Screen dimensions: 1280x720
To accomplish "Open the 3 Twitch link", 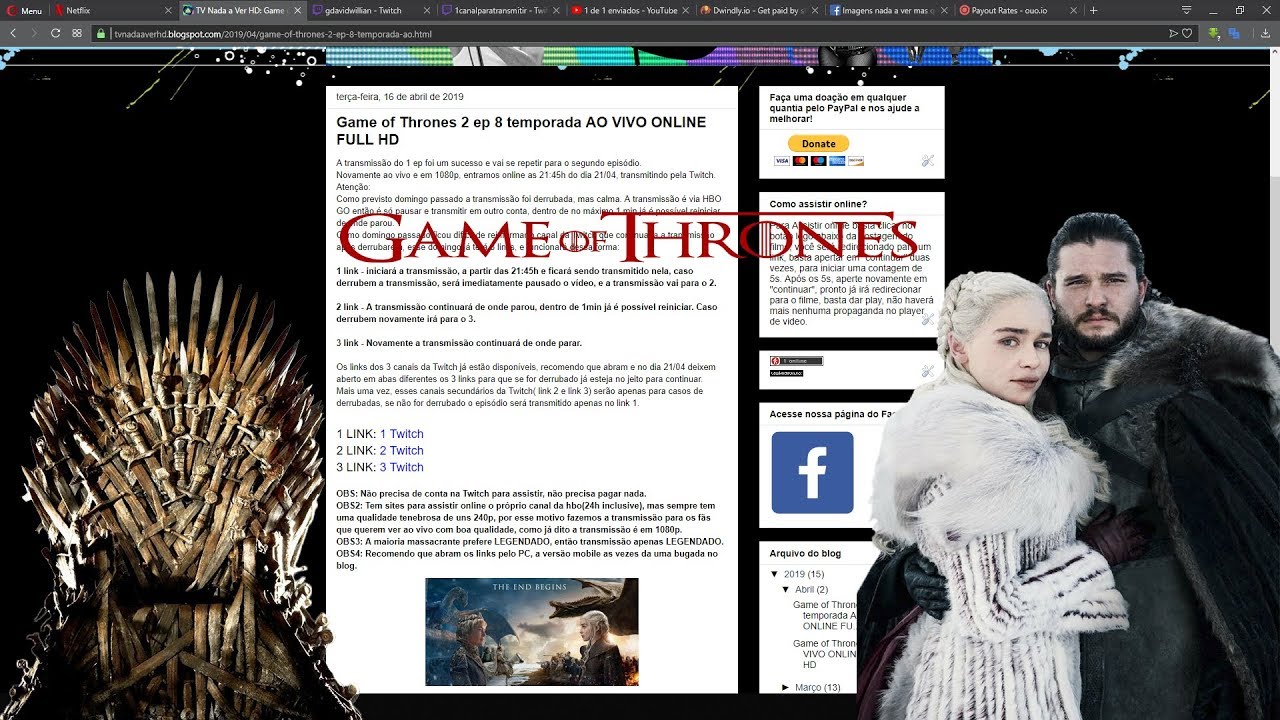I will pos(401,467).
